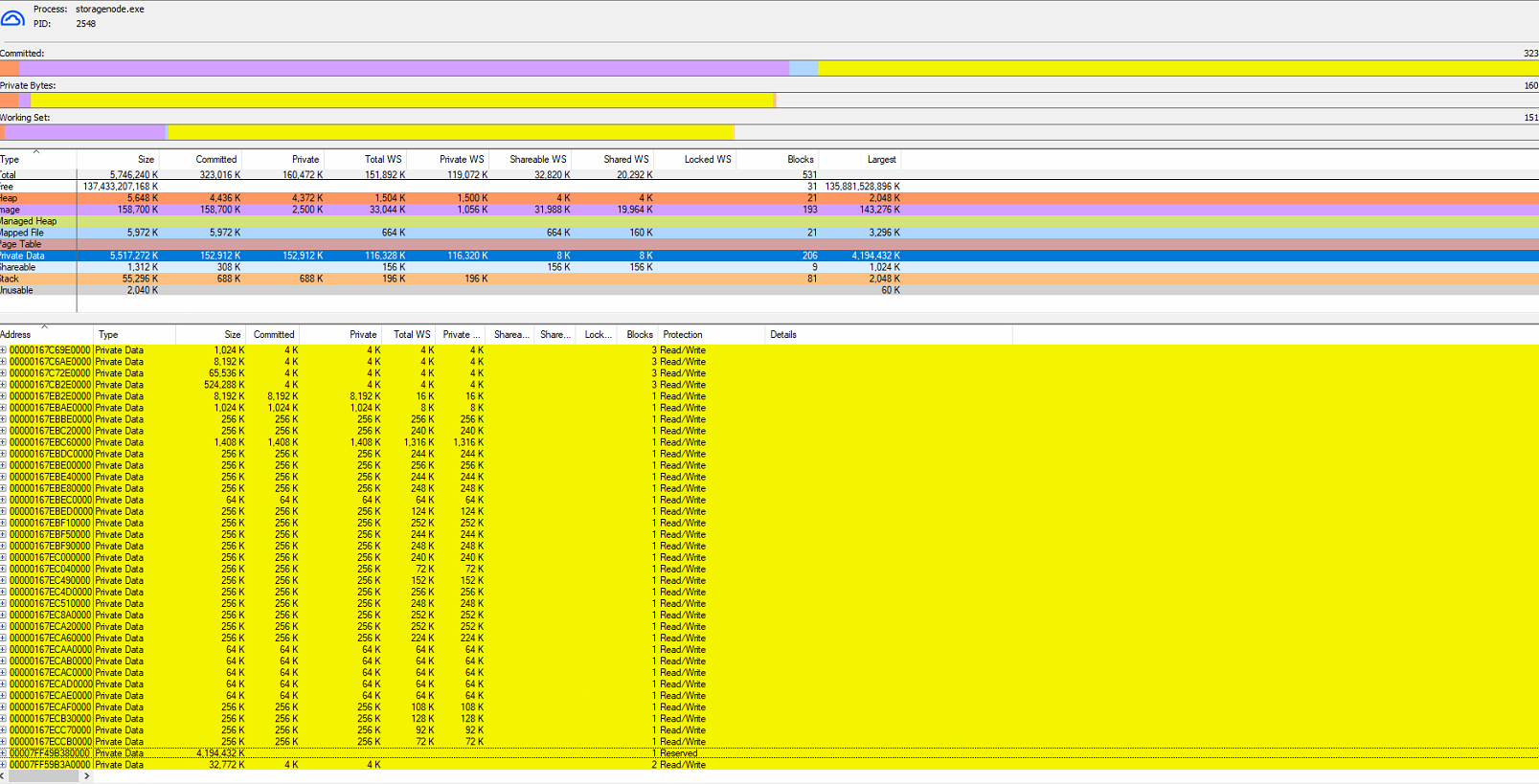This screenshot has width=1539, height=784.
Task: Sort summary by Largest column header
Action: pyautogui.click(x=881, y=160)
